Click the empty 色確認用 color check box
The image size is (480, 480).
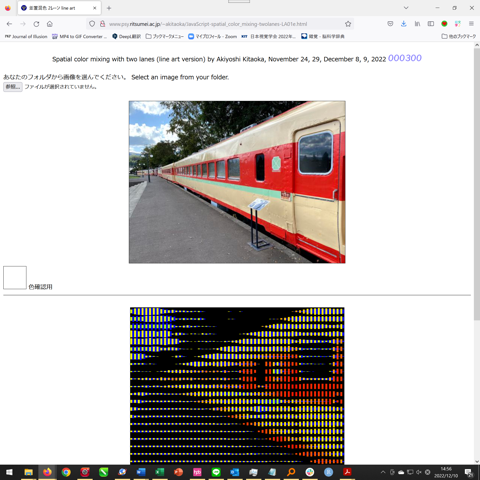click(15, 277)
